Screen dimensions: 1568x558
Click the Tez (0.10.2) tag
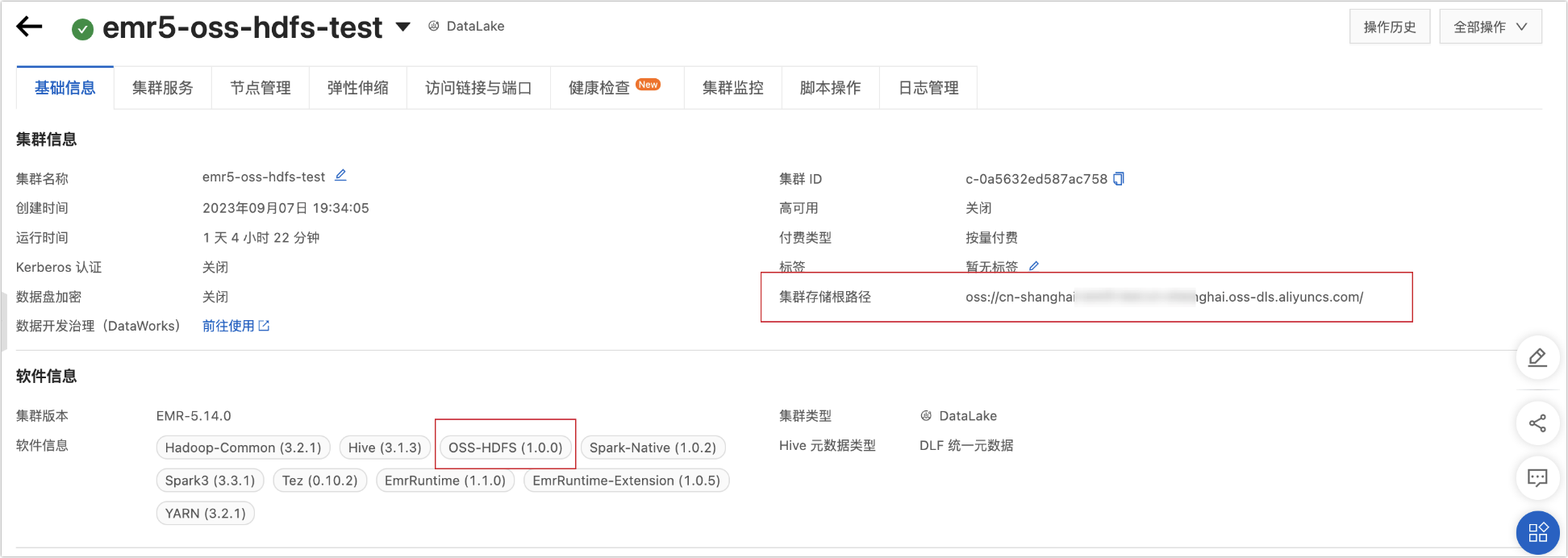click(x=320, y=481)
